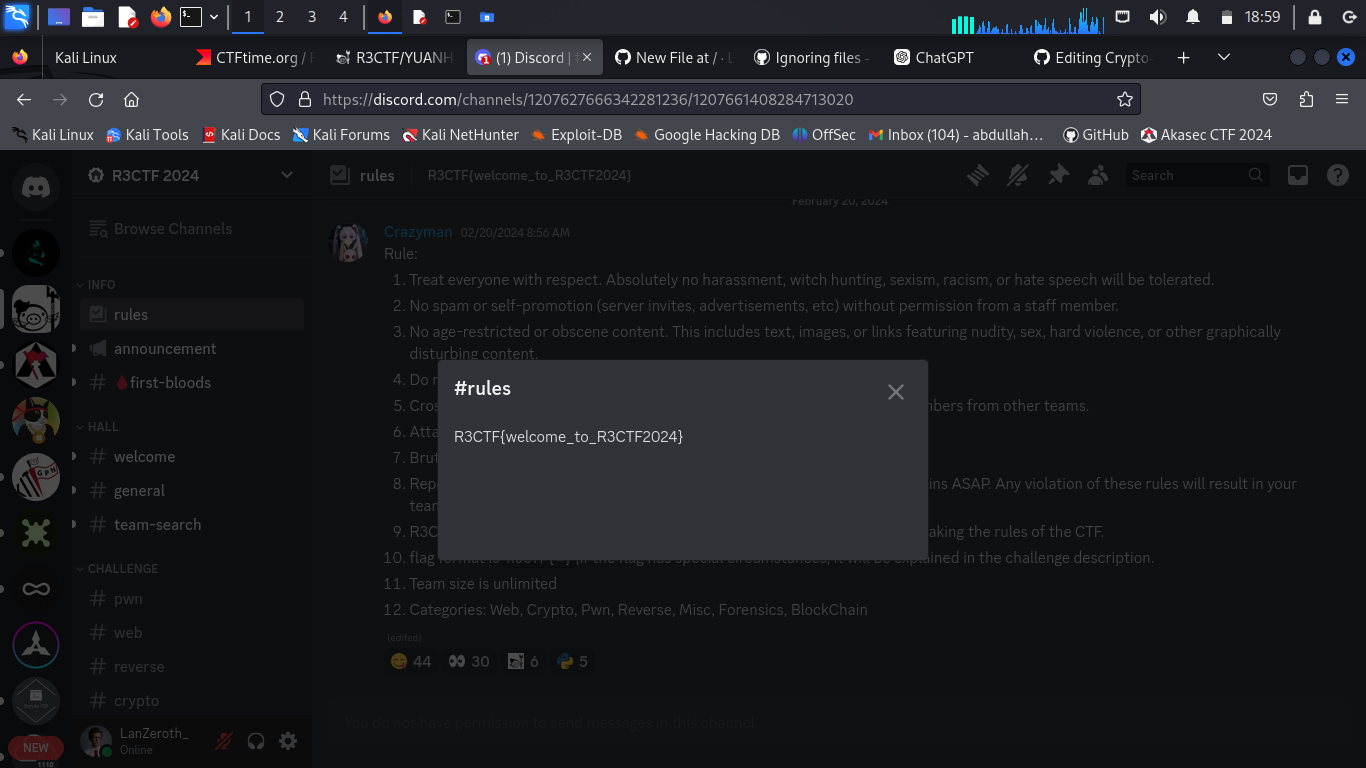Close the #rules topic dialog
Screen dimensions: 1366x768
(895, 392)
